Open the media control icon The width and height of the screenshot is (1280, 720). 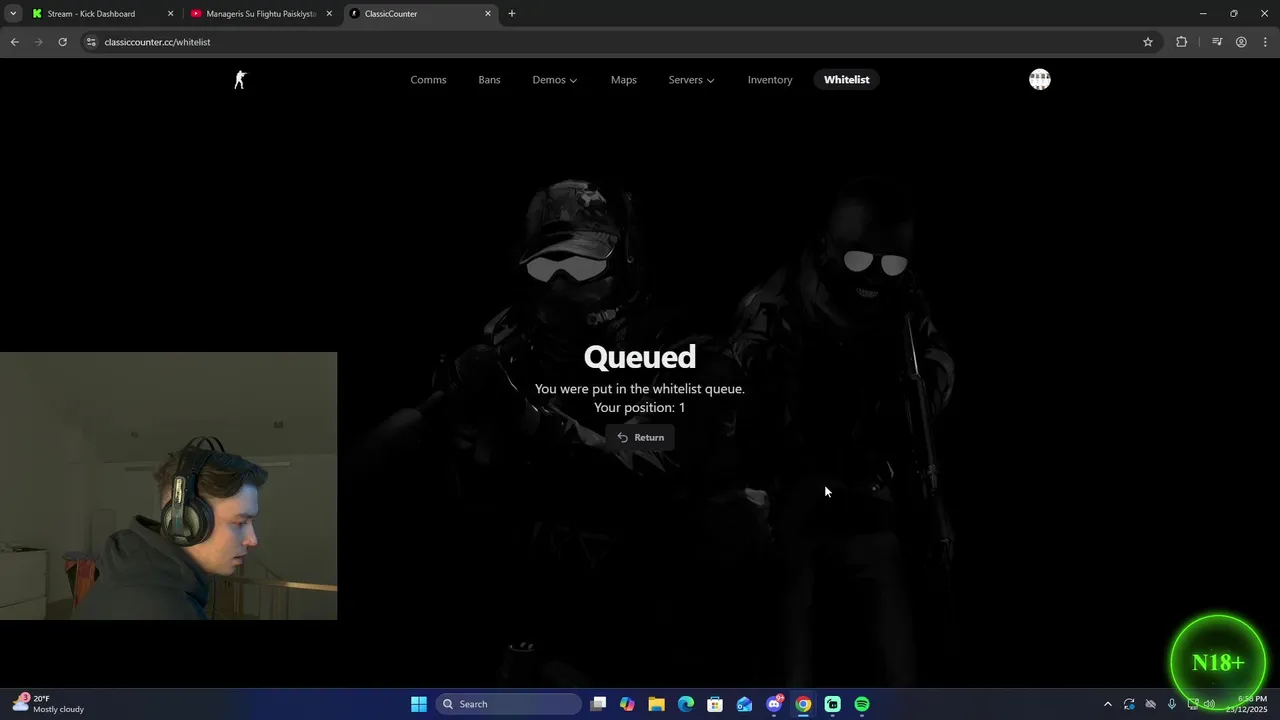click(x=1217, y=42)
